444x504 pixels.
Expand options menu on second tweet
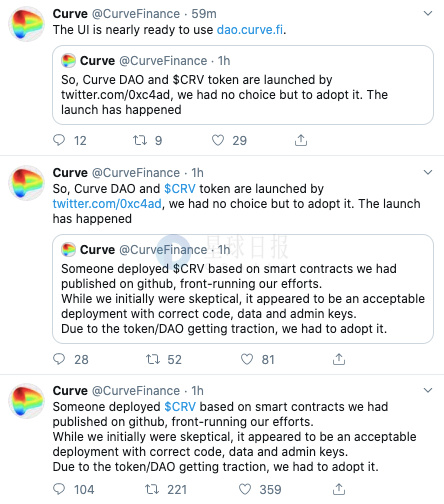pos(428,172)
